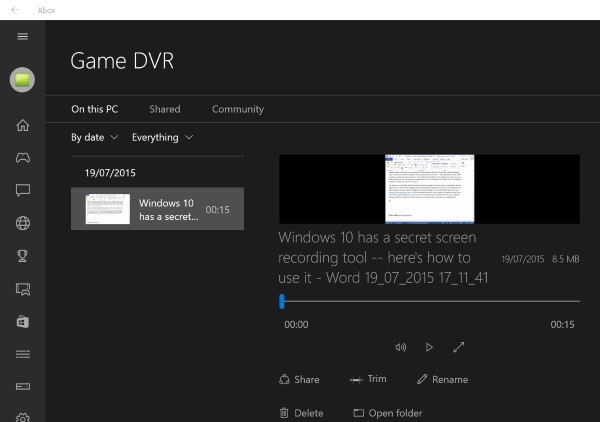
Task: Open the hamburger navigation menu
Action: 23,37
